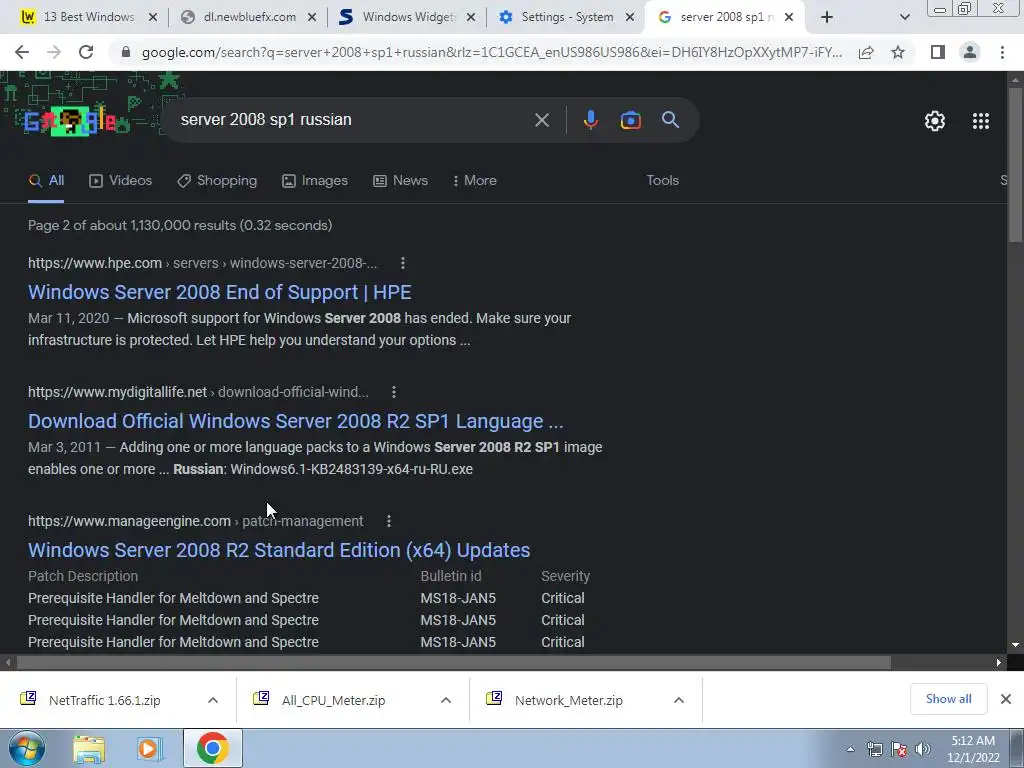Click the horizontal scrollbar thumb
The image size is (1024, 768).
click(453, 662)
